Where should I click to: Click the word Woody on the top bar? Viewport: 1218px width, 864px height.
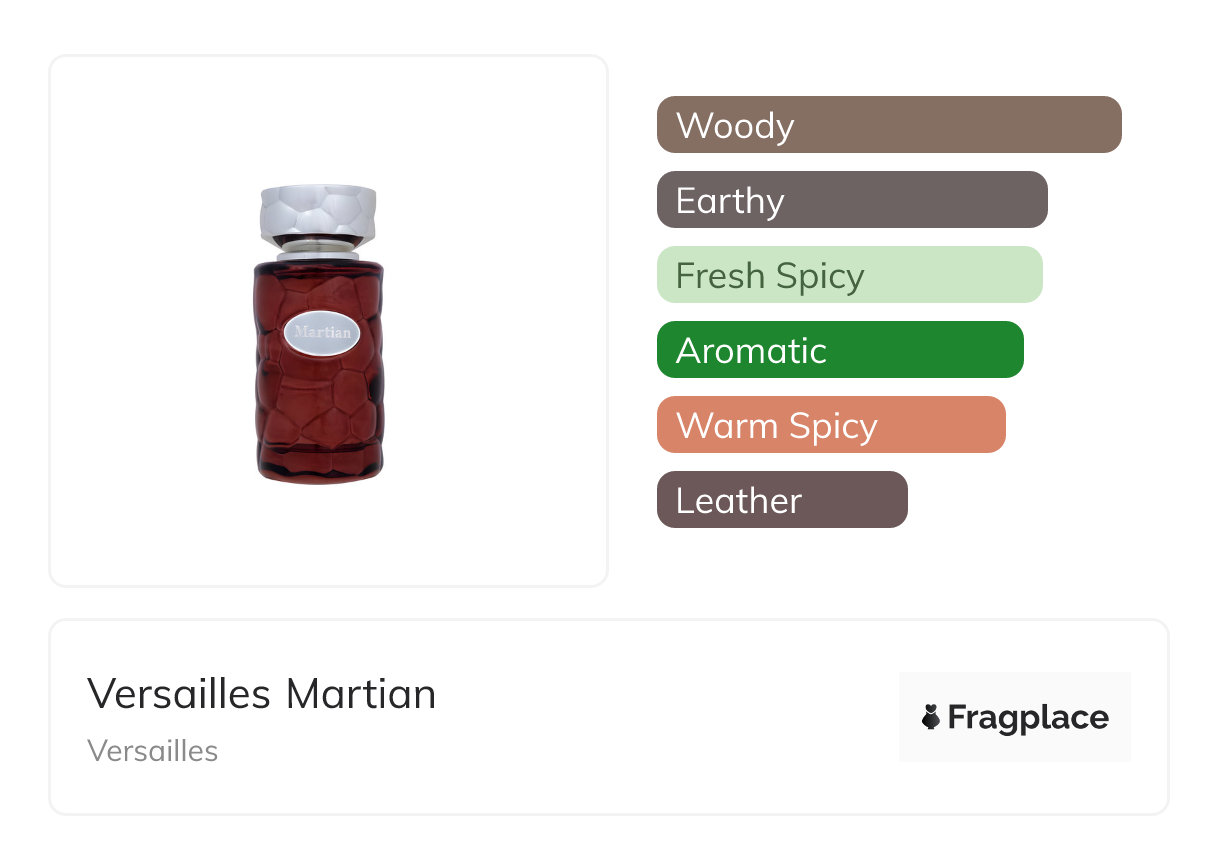tap(735, 126)
